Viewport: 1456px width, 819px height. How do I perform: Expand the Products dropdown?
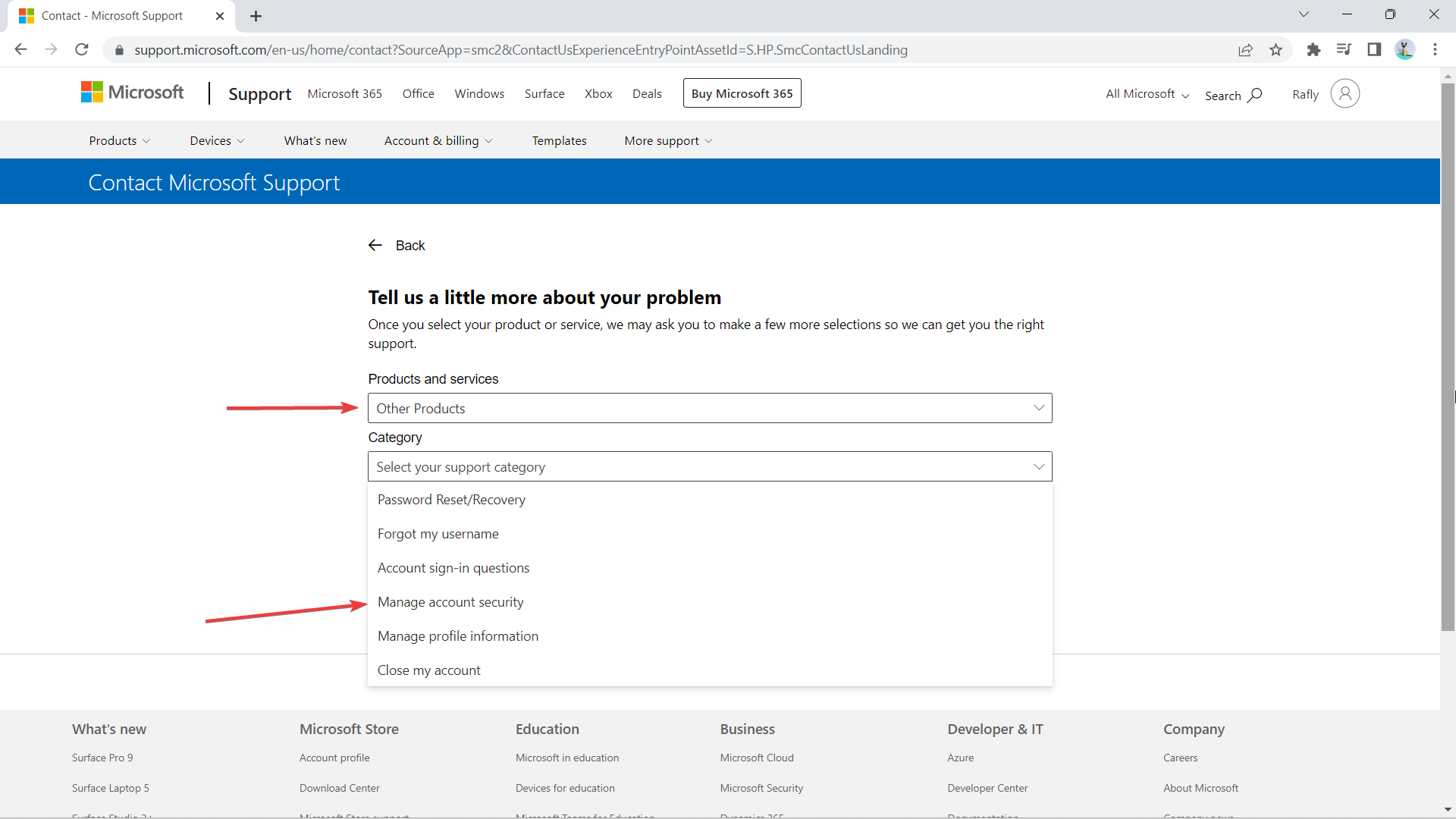click(x=120, y=140)
